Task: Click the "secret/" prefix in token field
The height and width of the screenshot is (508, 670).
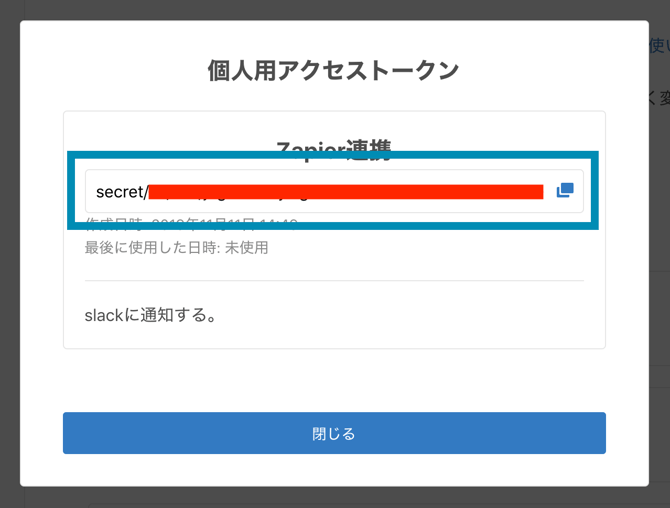Action: pos(121,191)
